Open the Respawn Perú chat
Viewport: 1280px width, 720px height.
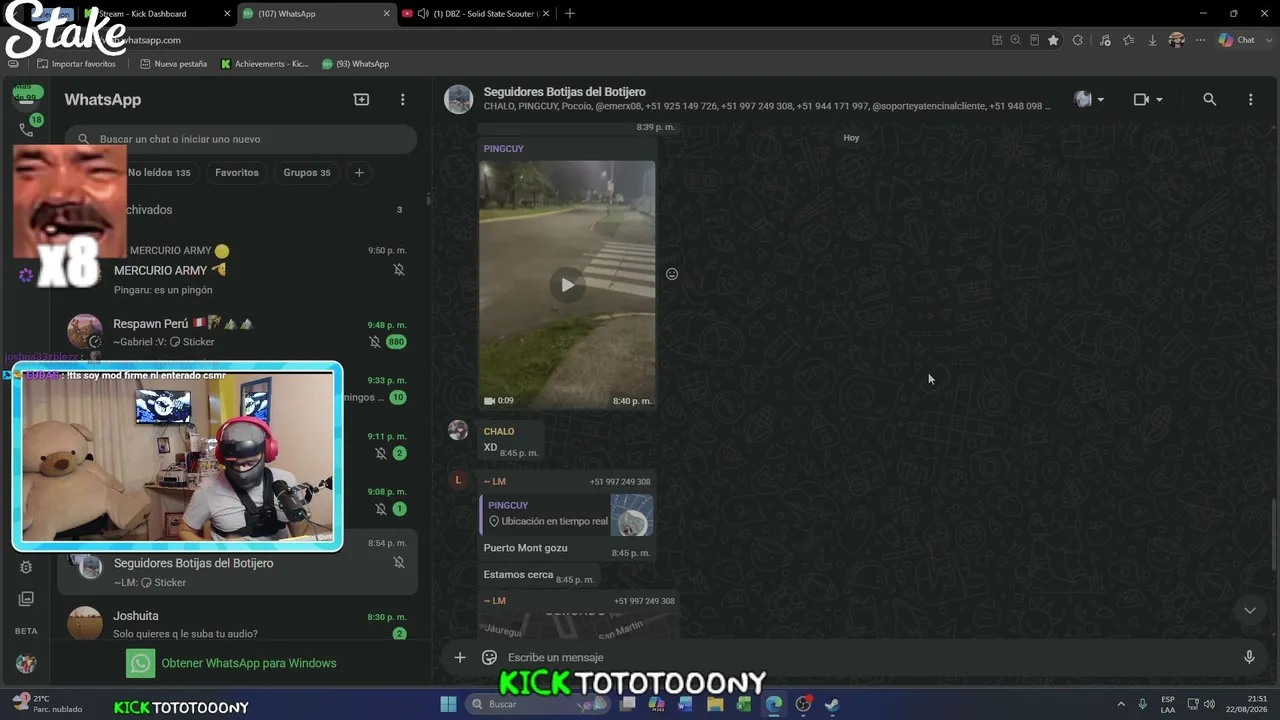point(240,333)
